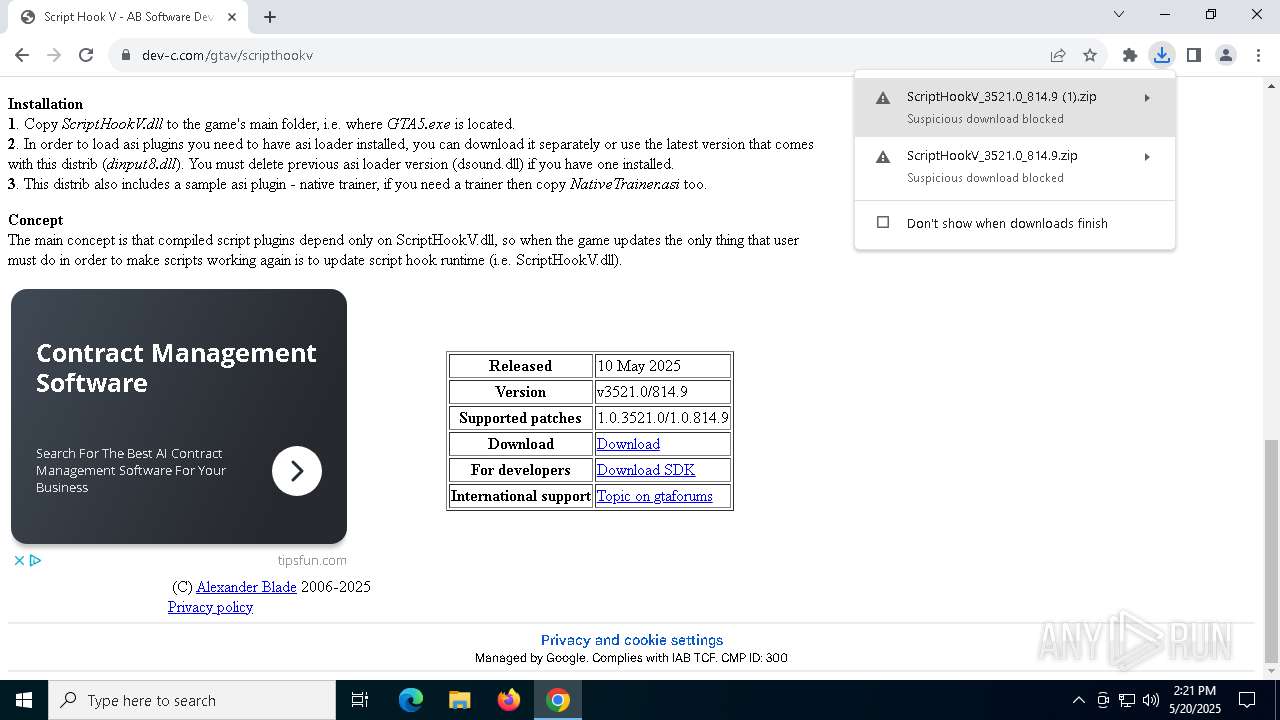Click the 10 May 2025 release cell

coord(662,366)
